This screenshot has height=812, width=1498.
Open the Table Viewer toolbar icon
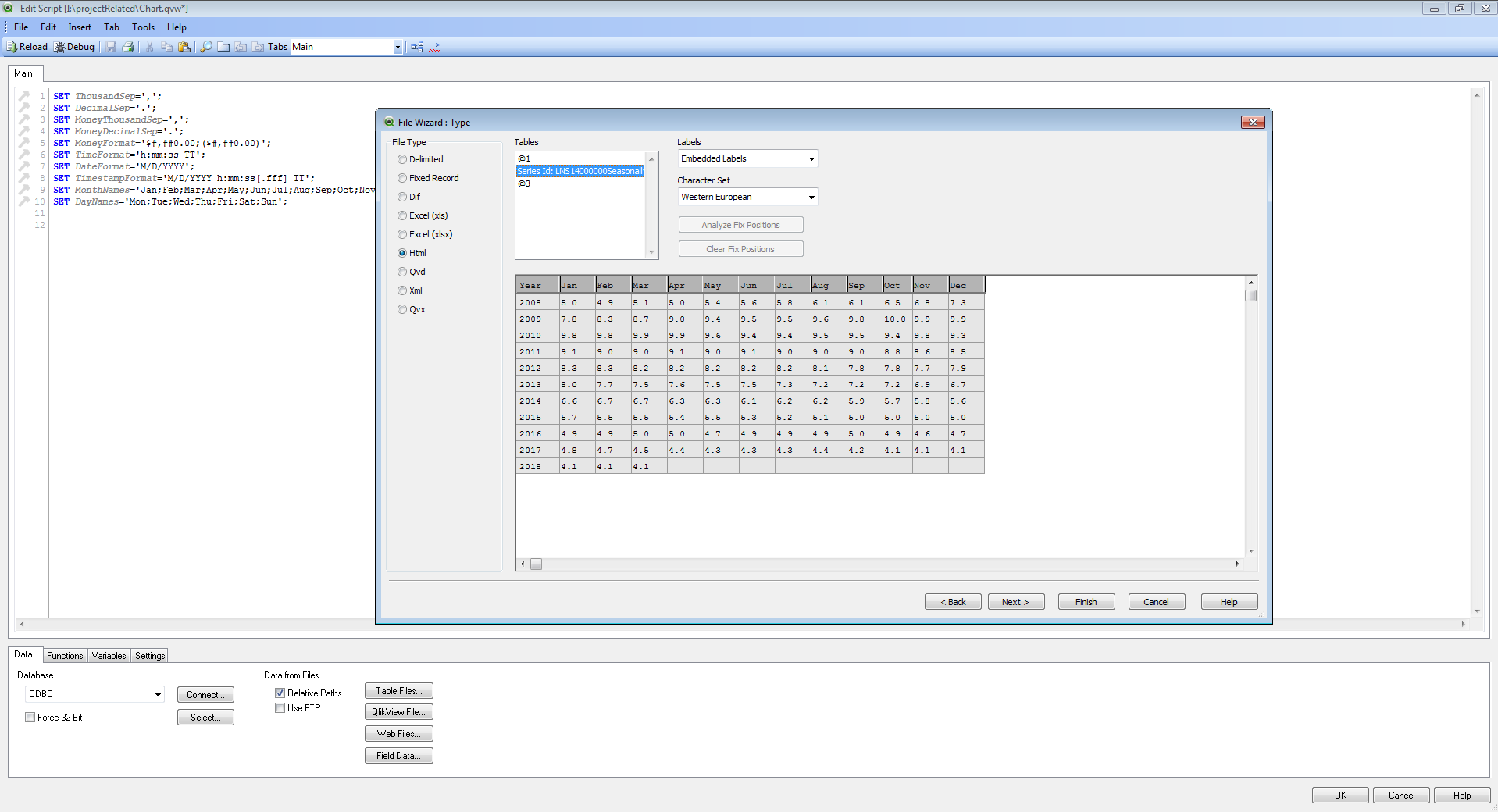[x=417, y=47]
